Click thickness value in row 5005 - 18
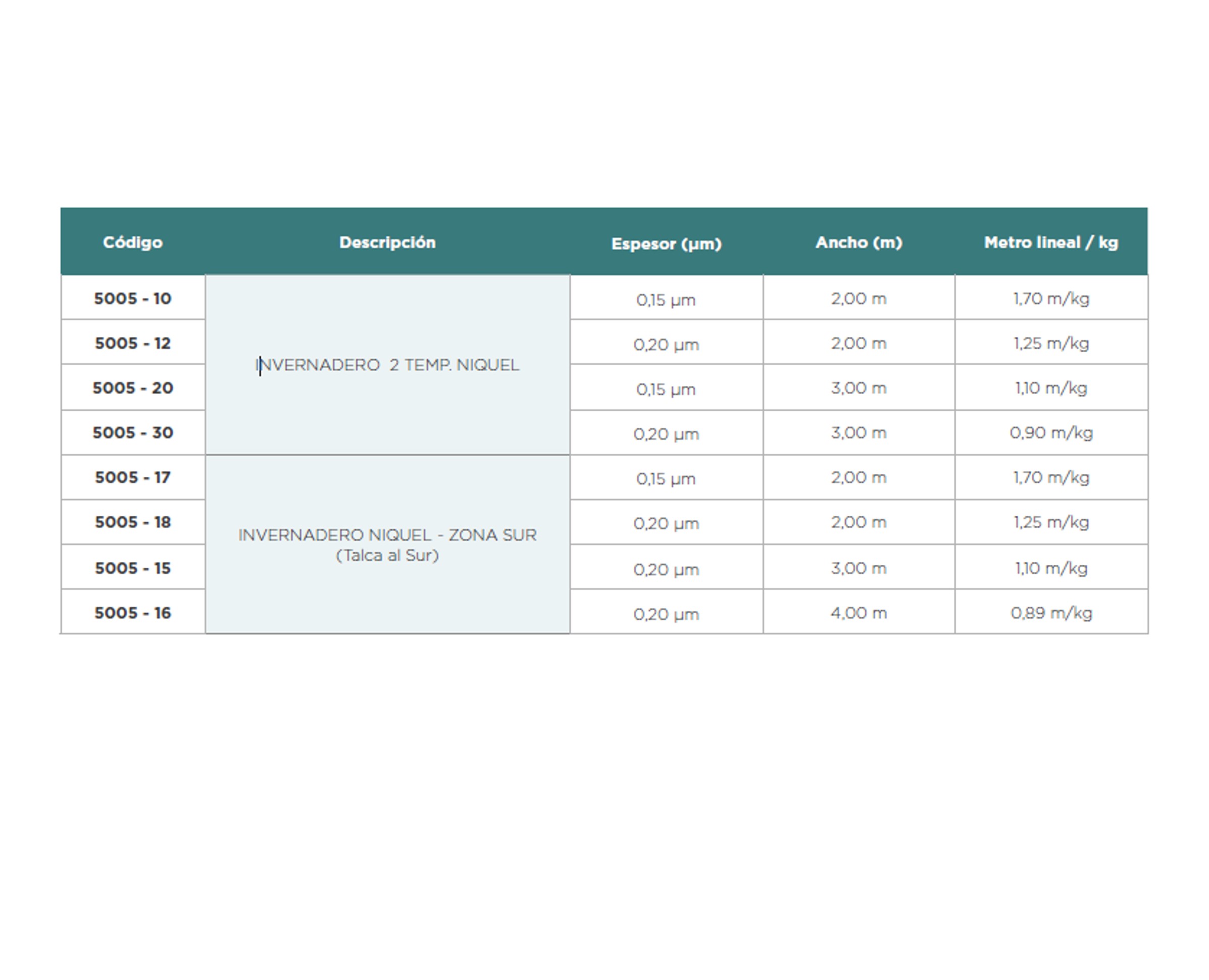The height and width of the screenshot is (980, 1209). coord(666,523)
